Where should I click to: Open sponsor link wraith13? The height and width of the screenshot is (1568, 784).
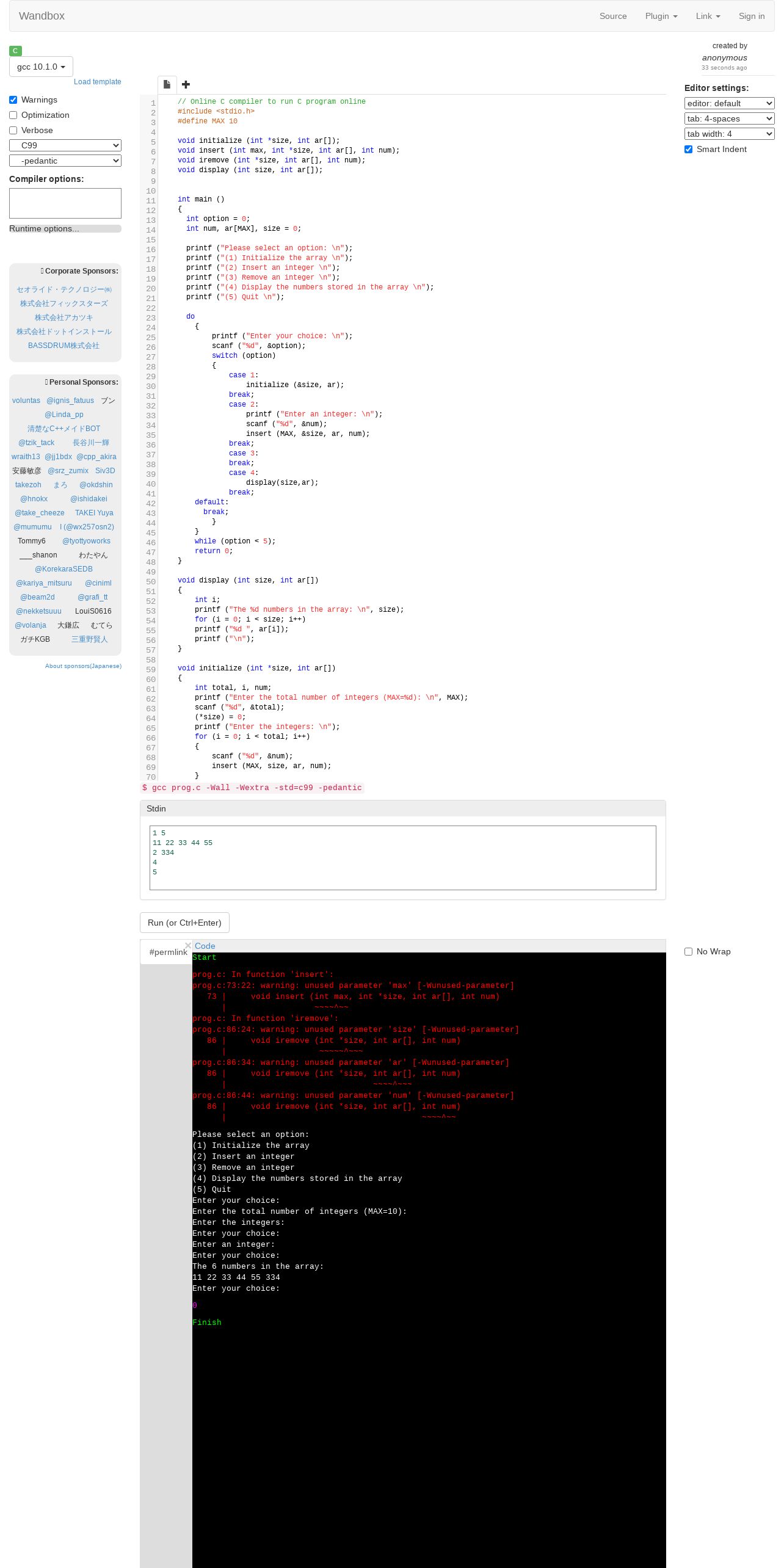[x=26, y=457]
